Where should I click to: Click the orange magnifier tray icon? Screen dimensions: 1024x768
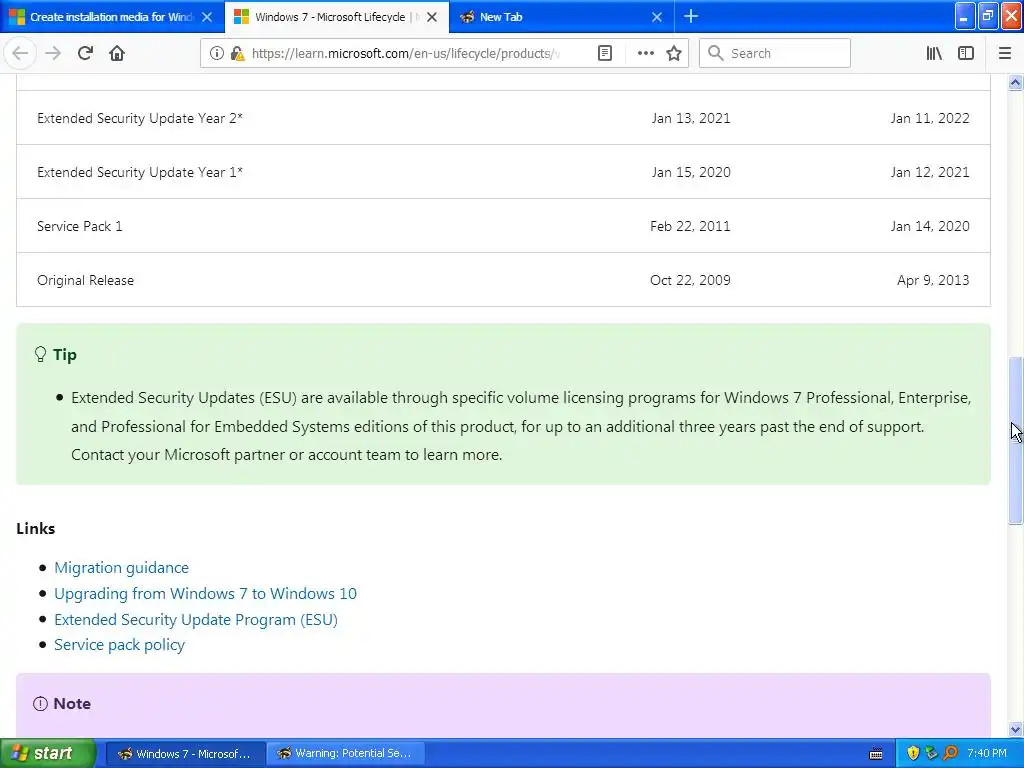pos(950,754)
